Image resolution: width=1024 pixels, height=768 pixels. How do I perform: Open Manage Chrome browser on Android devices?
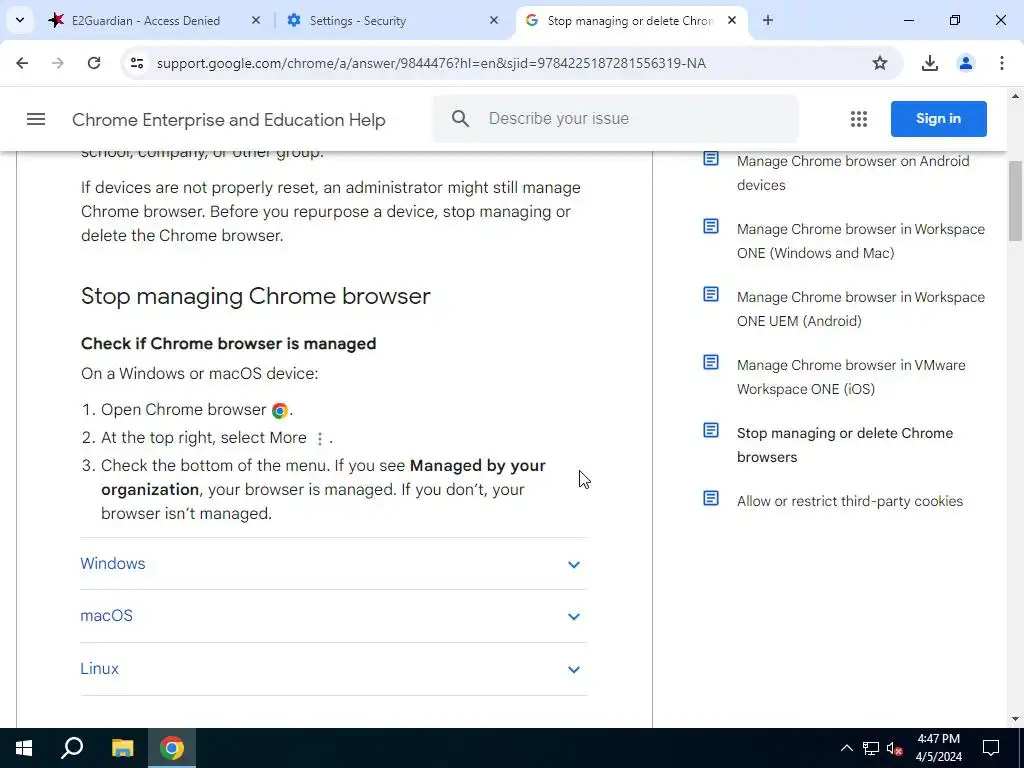tap(853, 173)
